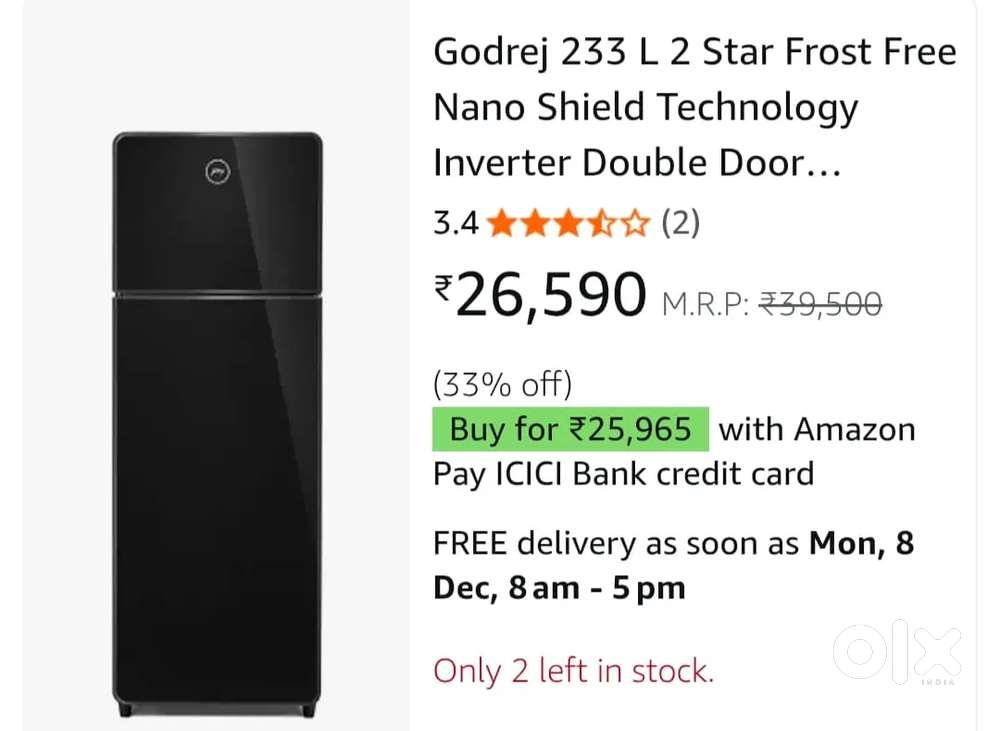
Task: Open the (2) customer reviews link
Action: click(680, 224)
